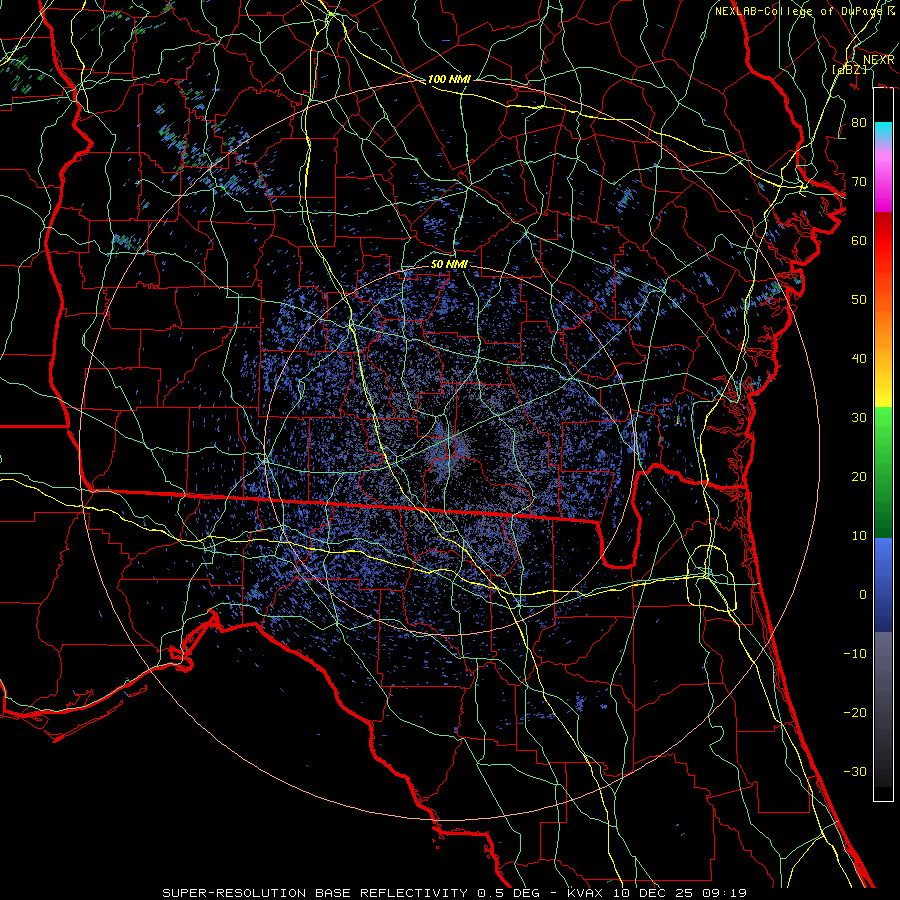Click the -20 dBZ scale label
900x900 pixels.
(x=855, y=712)
